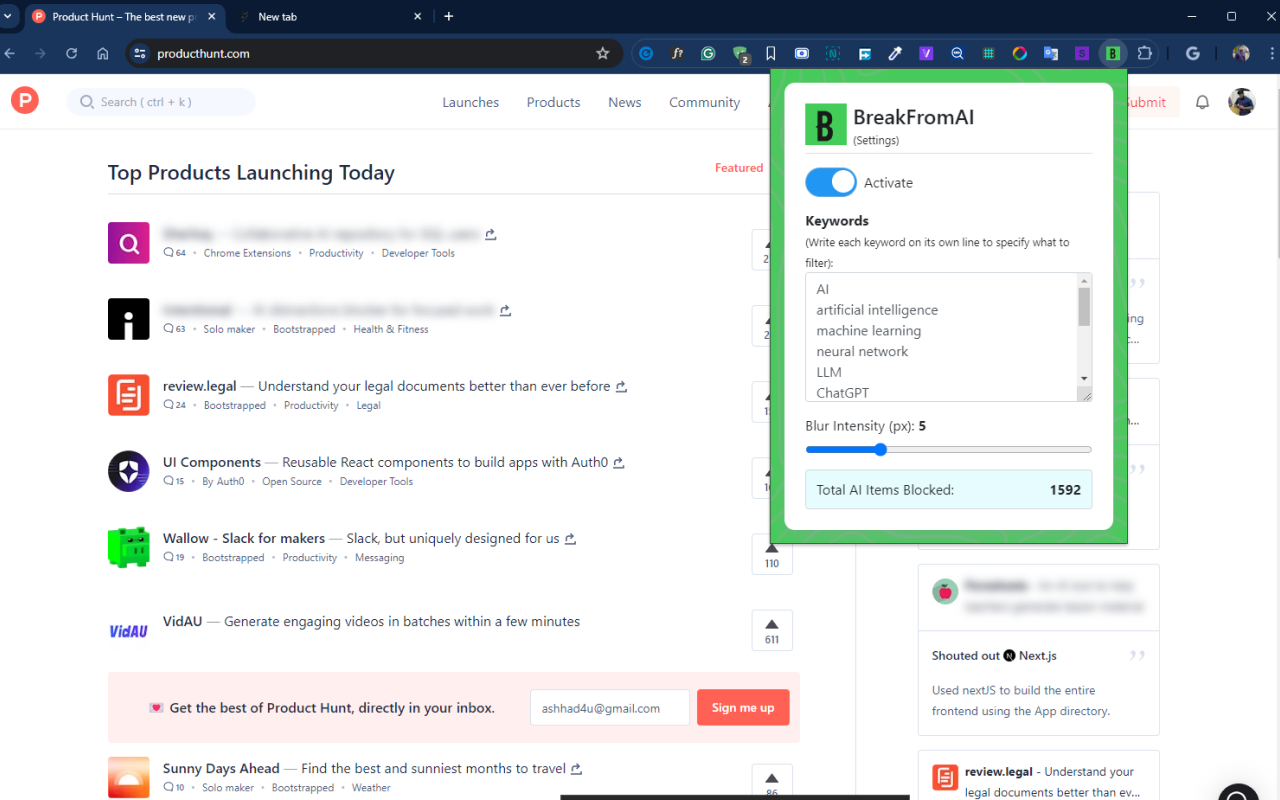This screenshot has height=800, width=1280.
Task: Click the newsletter email input field
Action: click(x=610, y=708)
